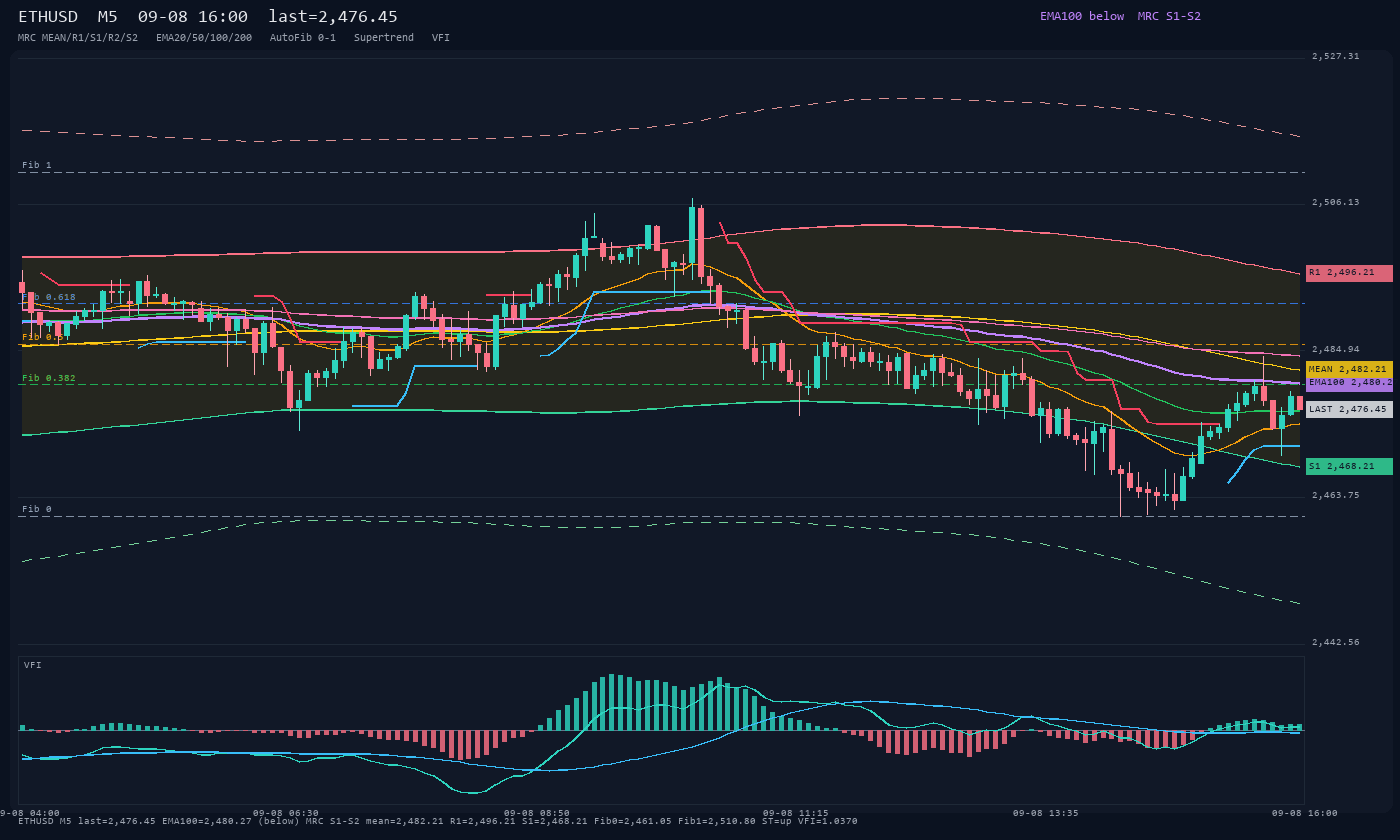Select the LAST 2,476.45 price tag
Viewport: 1400px width, 840px height.
pyautogui.click(x=1349, y=409)
